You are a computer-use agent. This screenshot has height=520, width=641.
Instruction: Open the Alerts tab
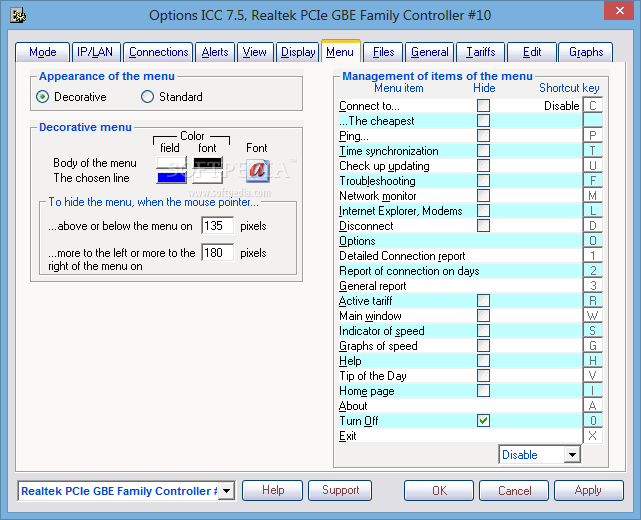[215, 52]
